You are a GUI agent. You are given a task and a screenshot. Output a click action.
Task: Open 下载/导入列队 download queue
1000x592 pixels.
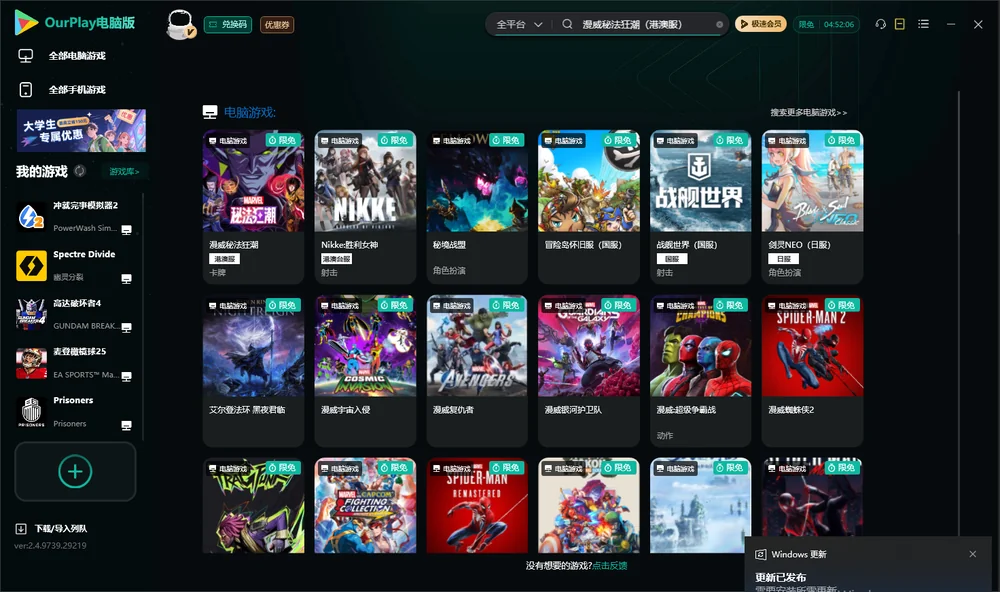point(61,529)
